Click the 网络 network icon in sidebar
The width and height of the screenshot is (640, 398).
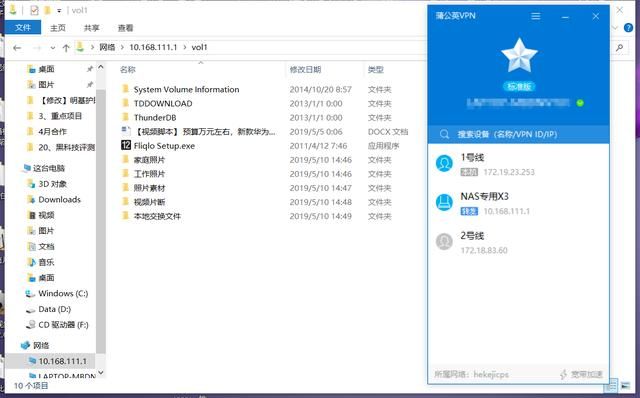click(x=25, y=345)
